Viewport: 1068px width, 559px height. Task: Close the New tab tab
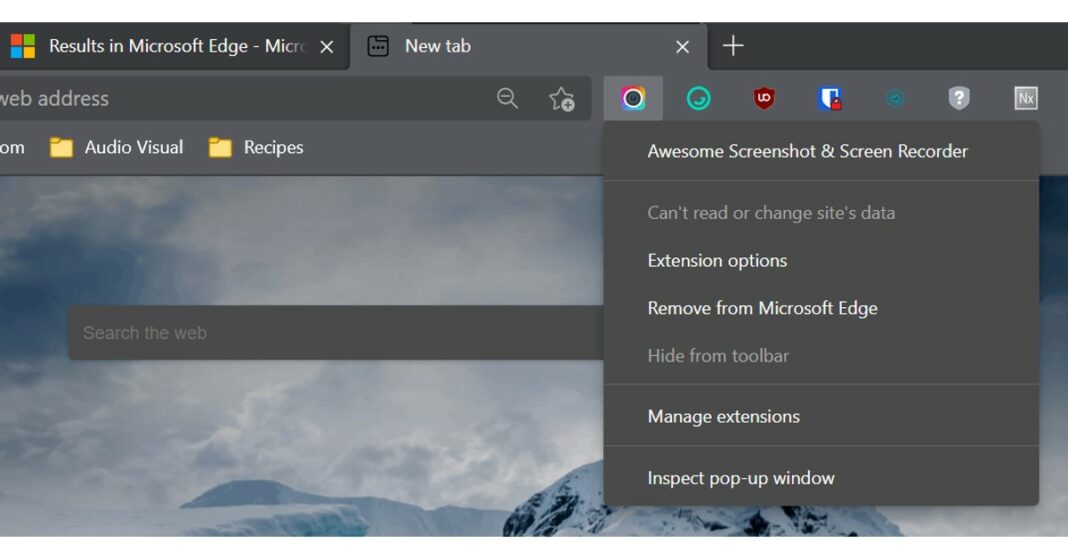click(682, 47)
